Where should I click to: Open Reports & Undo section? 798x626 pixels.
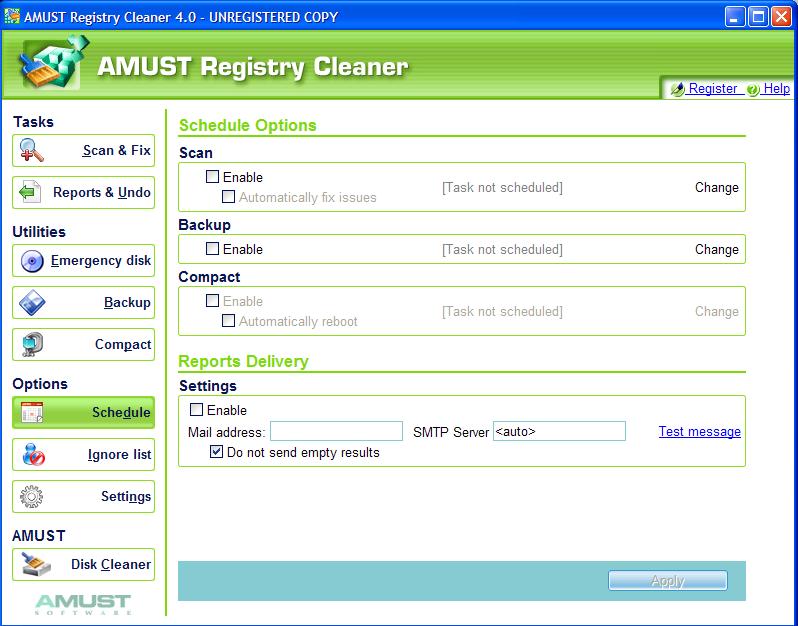[x=83, y=192]
